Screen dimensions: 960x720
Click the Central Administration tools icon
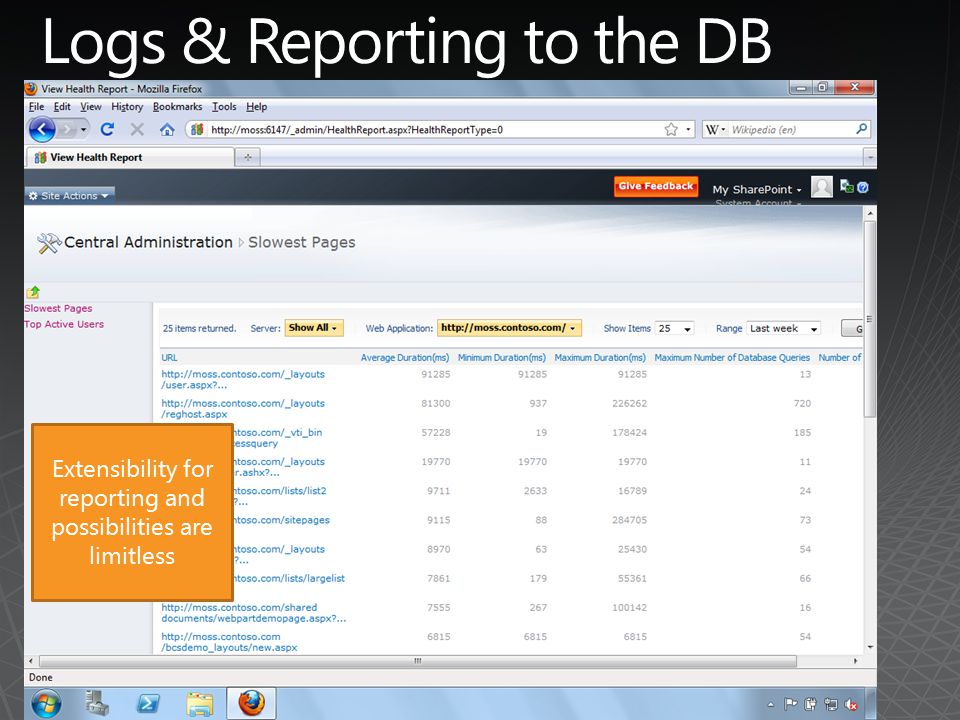(49, 243)
